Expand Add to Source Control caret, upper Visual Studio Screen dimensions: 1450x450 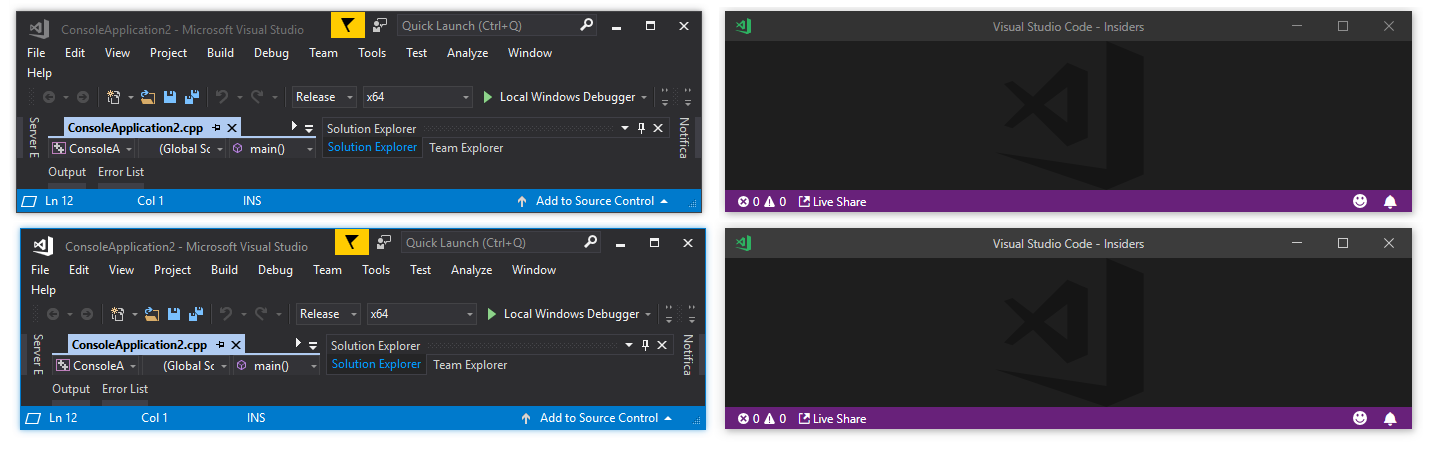(x=664, y=201)
